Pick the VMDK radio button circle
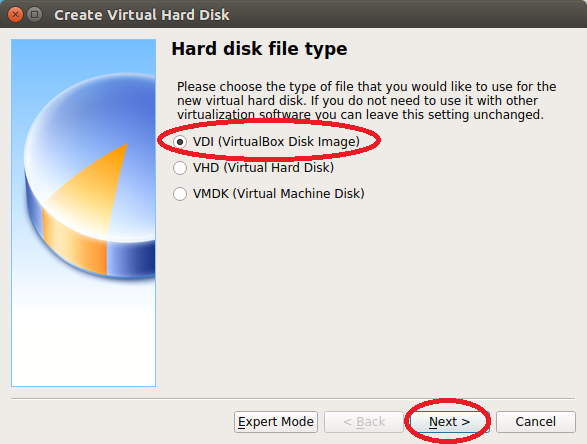587x444 pixels. 180,194
